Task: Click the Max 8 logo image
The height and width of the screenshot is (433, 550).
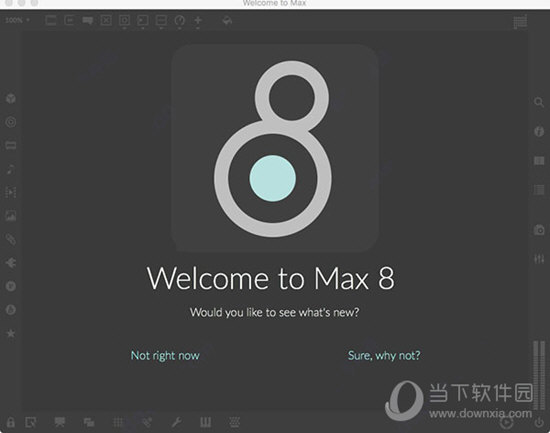Action: click(x=275, y=148)
